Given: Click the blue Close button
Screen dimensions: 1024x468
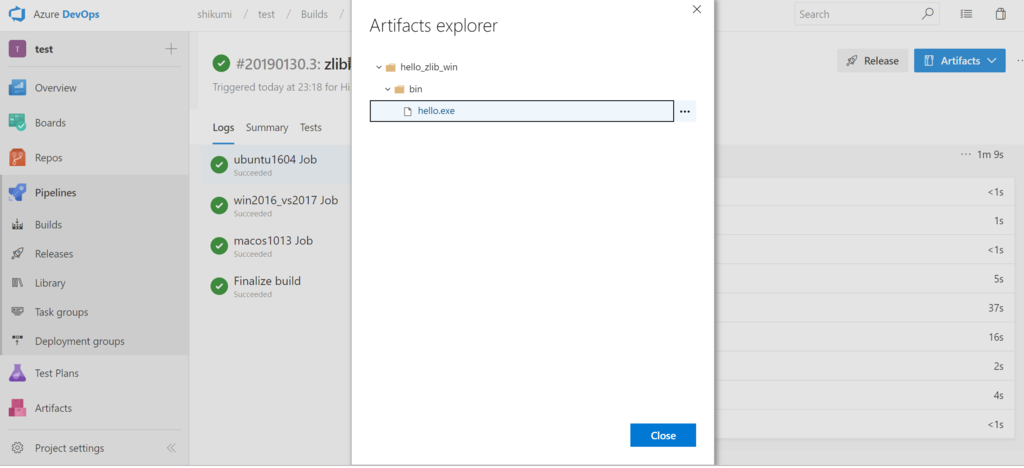Looking at the screenshot, I should (663, 435).
